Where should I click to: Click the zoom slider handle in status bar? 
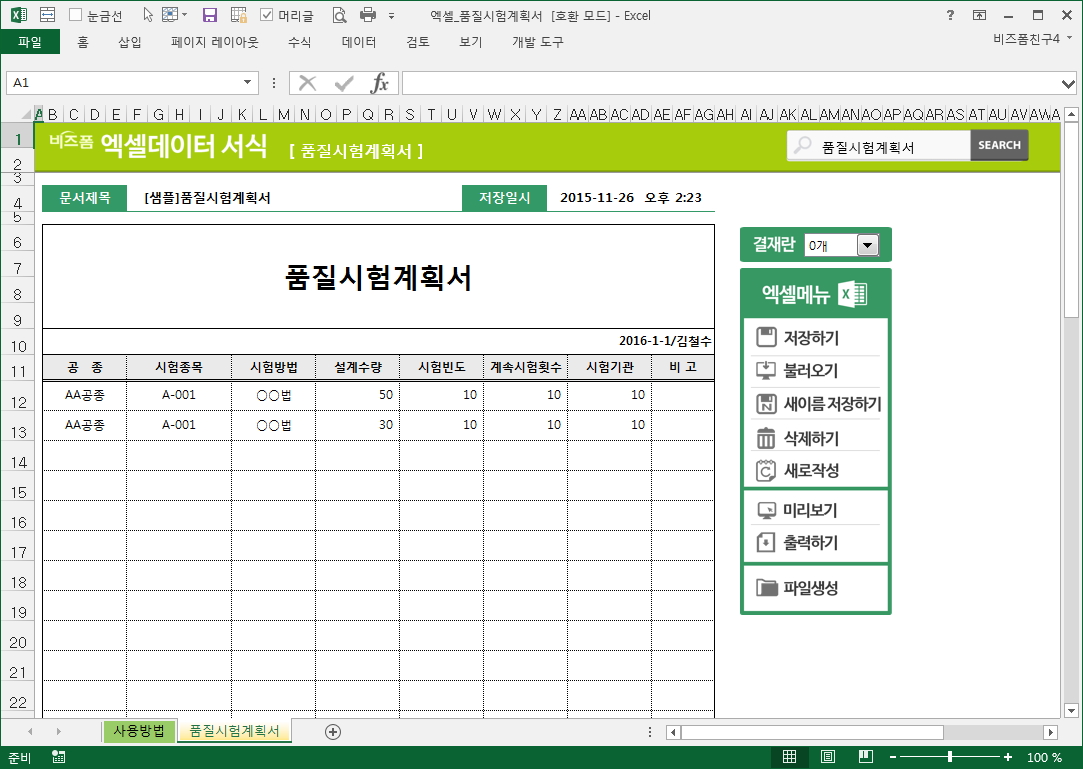949,757
